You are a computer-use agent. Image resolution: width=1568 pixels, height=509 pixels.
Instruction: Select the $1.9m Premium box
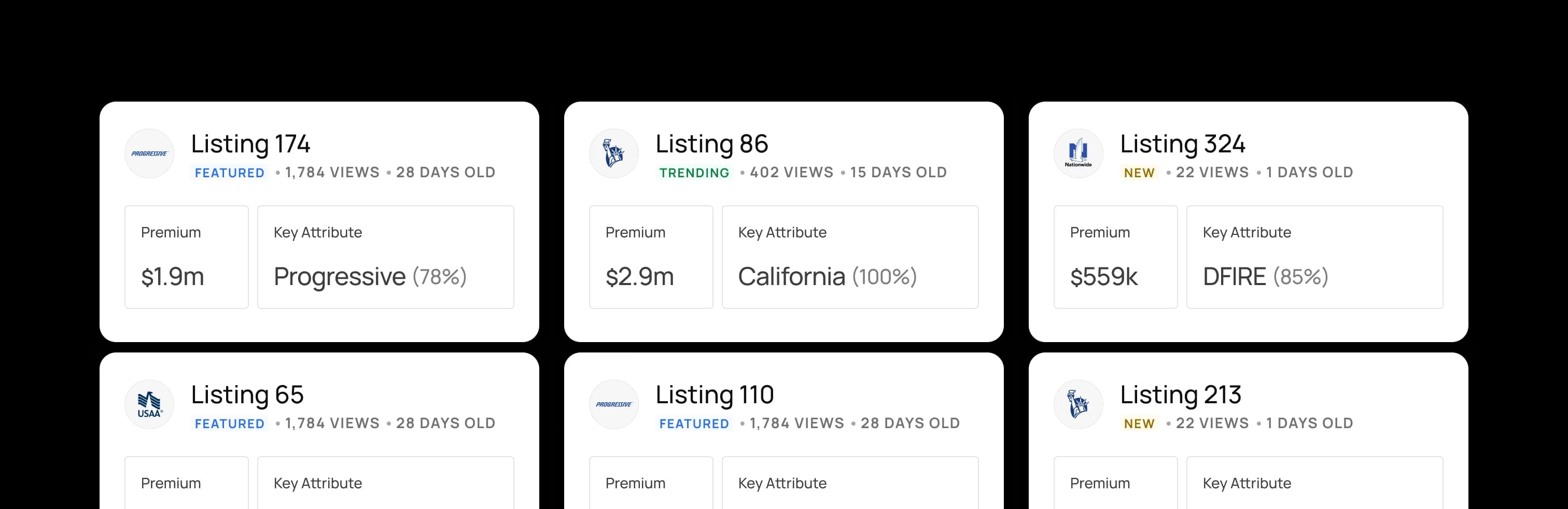(x=186, y=257)
